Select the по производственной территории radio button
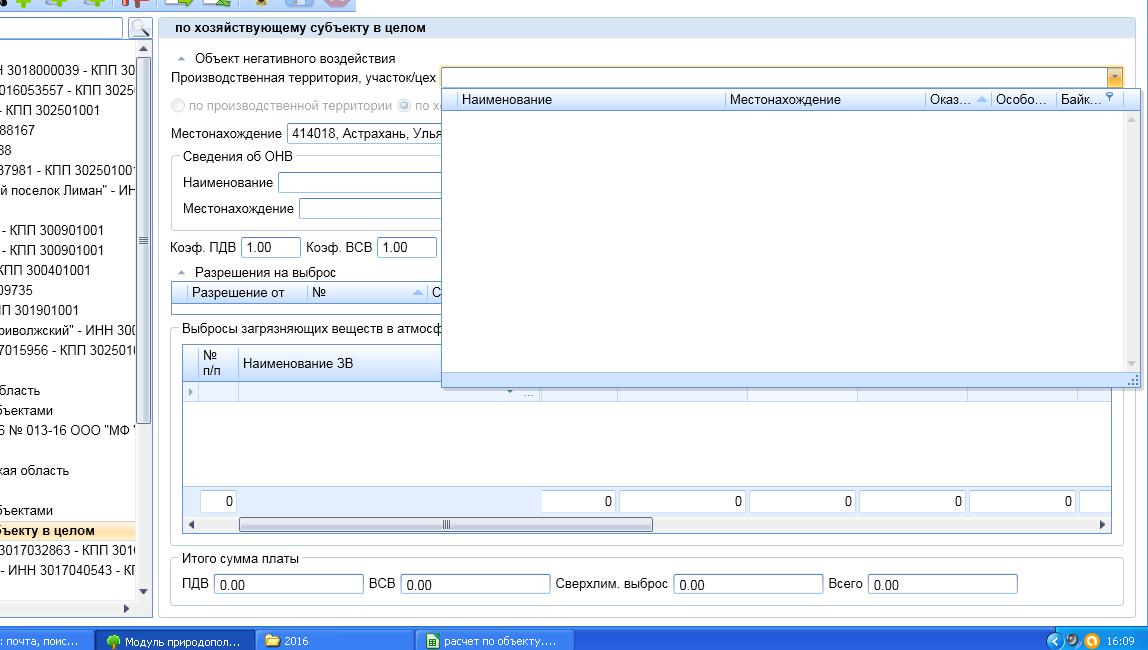1148x650 pixels. [179, 105]
